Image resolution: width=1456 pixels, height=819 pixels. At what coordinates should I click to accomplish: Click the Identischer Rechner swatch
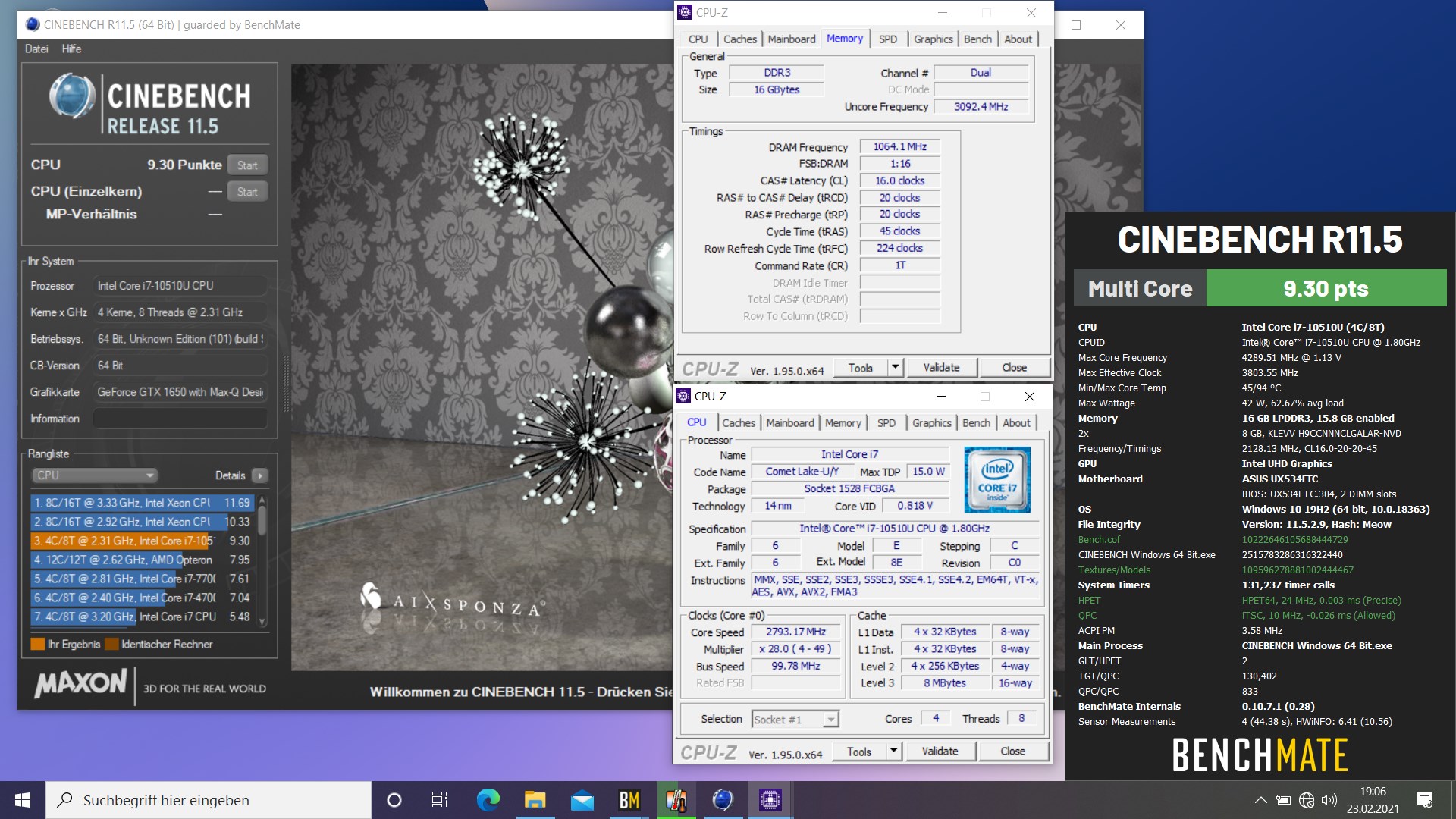111,645
